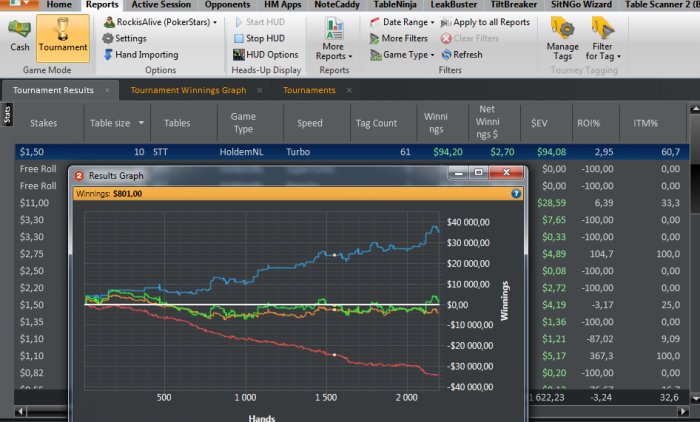Sort by Speed column header
This screenshot has width=700, height=422.
(310, 123)
